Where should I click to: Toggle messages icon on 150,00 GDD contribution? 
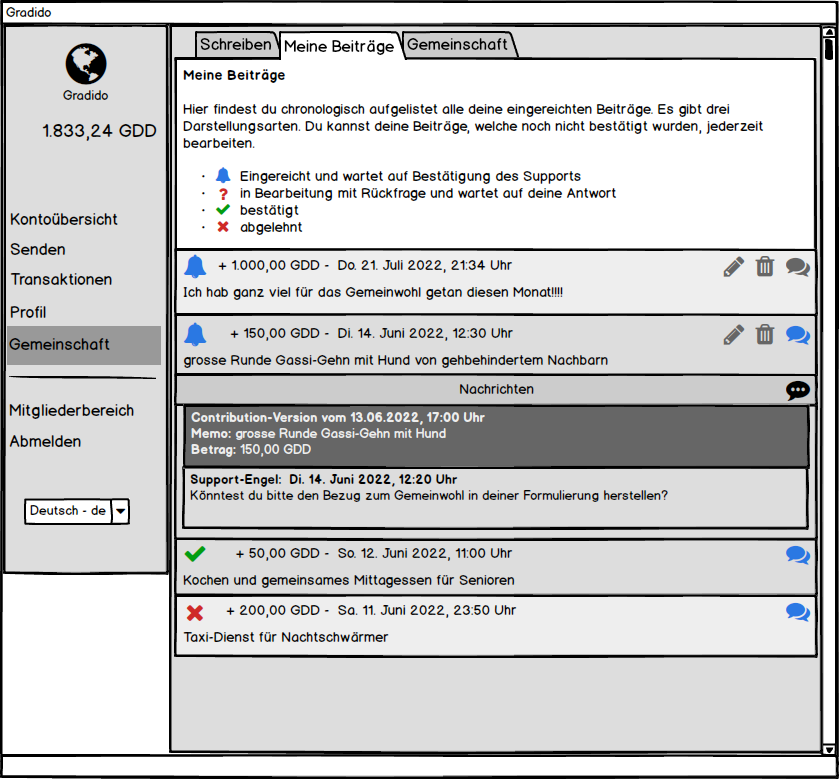(797, 335)
